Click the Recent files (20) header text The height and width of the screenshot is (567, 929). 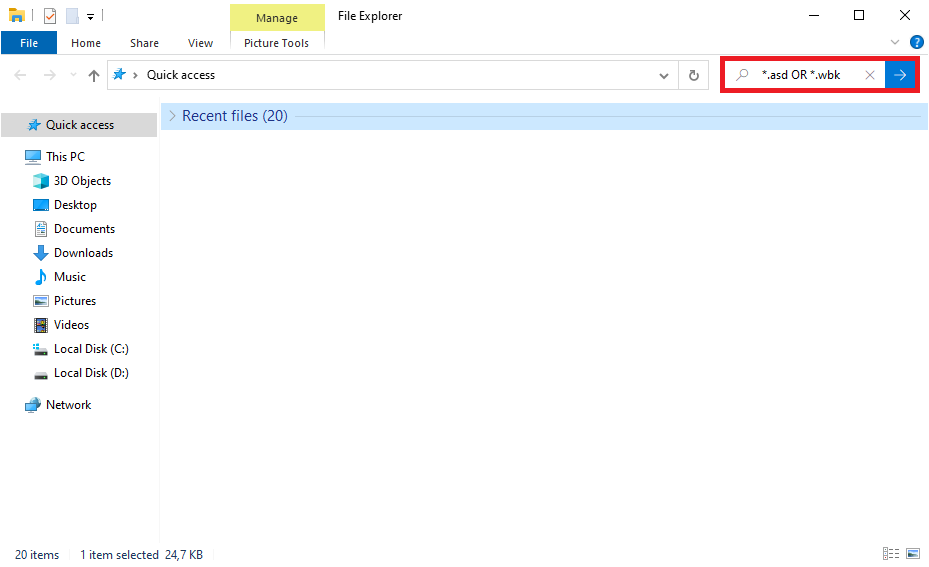pos(235,116)
